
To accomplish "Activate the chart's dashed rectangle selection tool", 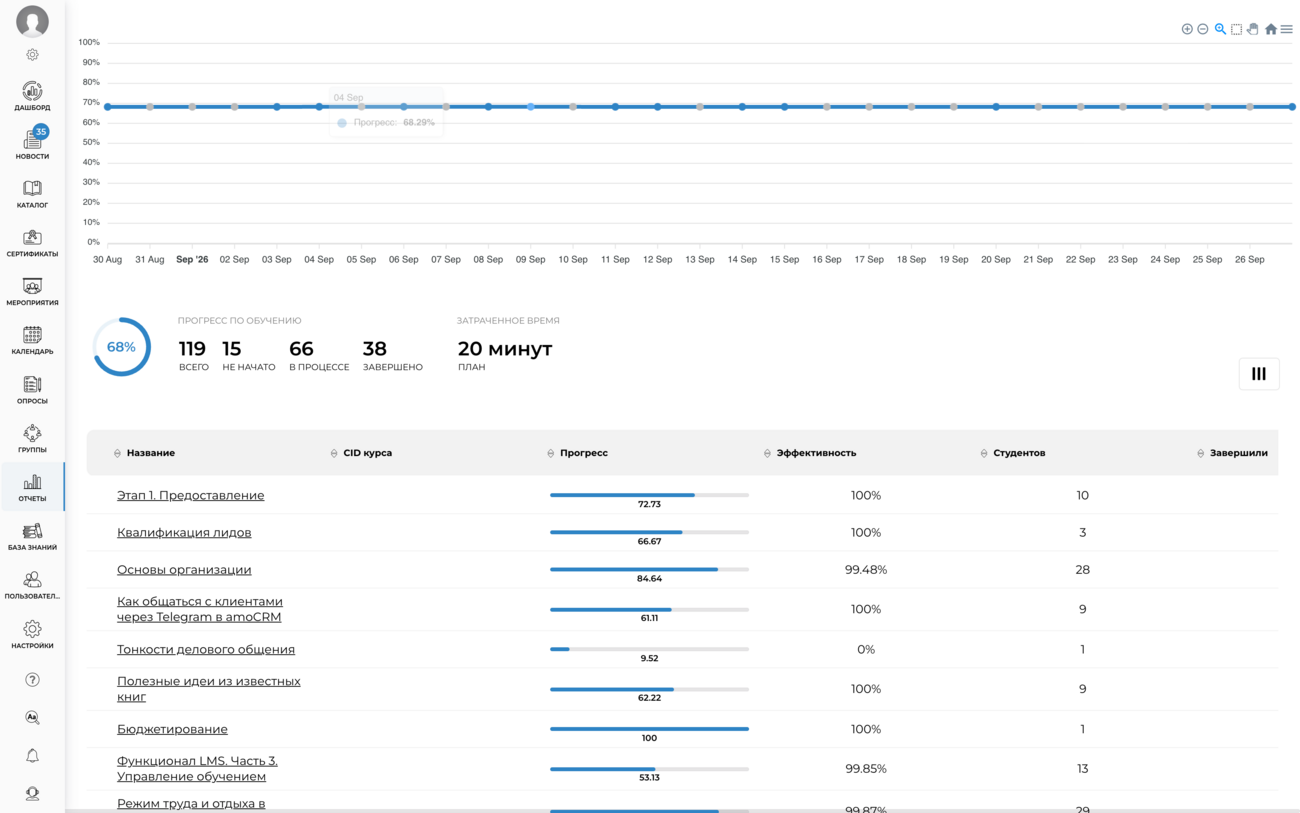I will (x=1237, y=29).
